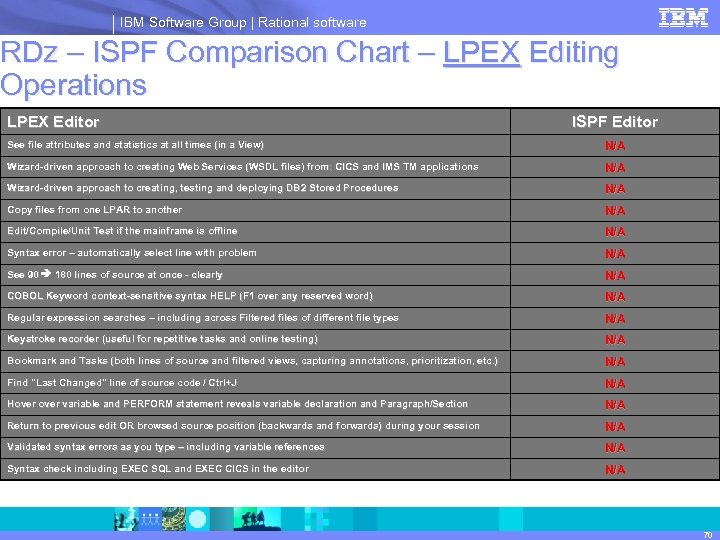Viewport: 720px width, 540px height.
Task: Click the white circle image in footer
Action: click(x=197, y=519)
